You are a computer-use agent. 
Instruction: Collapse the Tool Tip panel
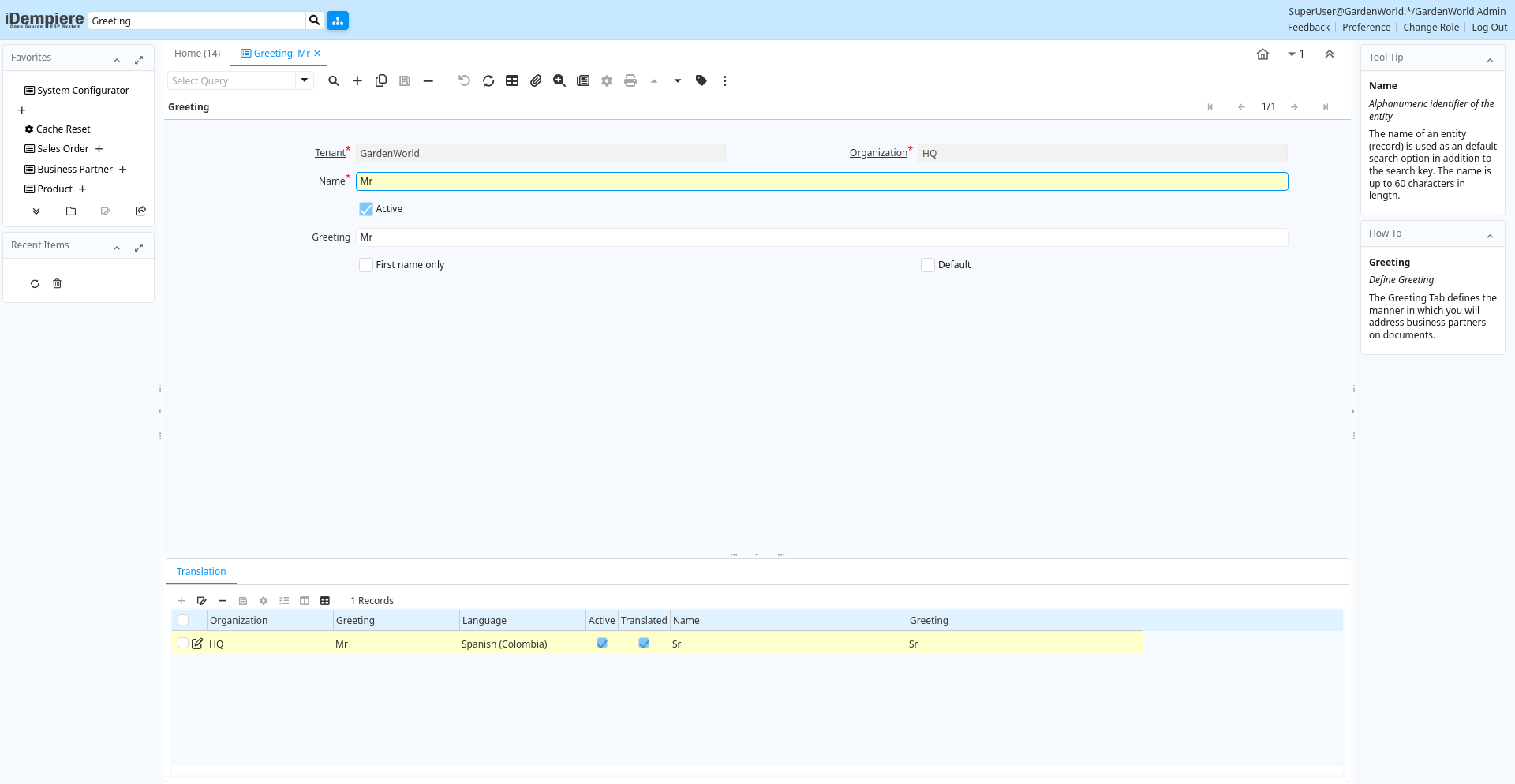pyautogui.click(x=1490, y=60)
